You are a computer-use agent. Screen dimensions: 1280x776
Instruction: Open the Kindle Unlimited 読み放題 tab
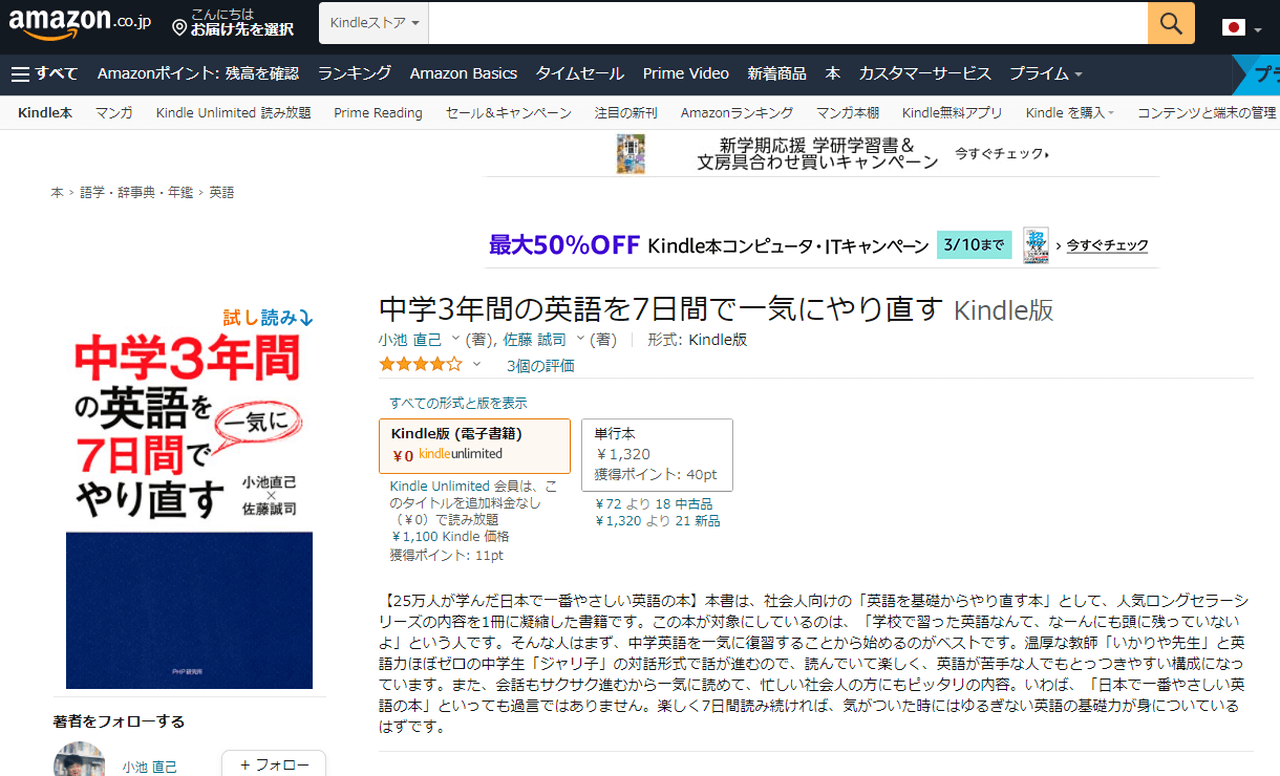(x=233, y=113)
